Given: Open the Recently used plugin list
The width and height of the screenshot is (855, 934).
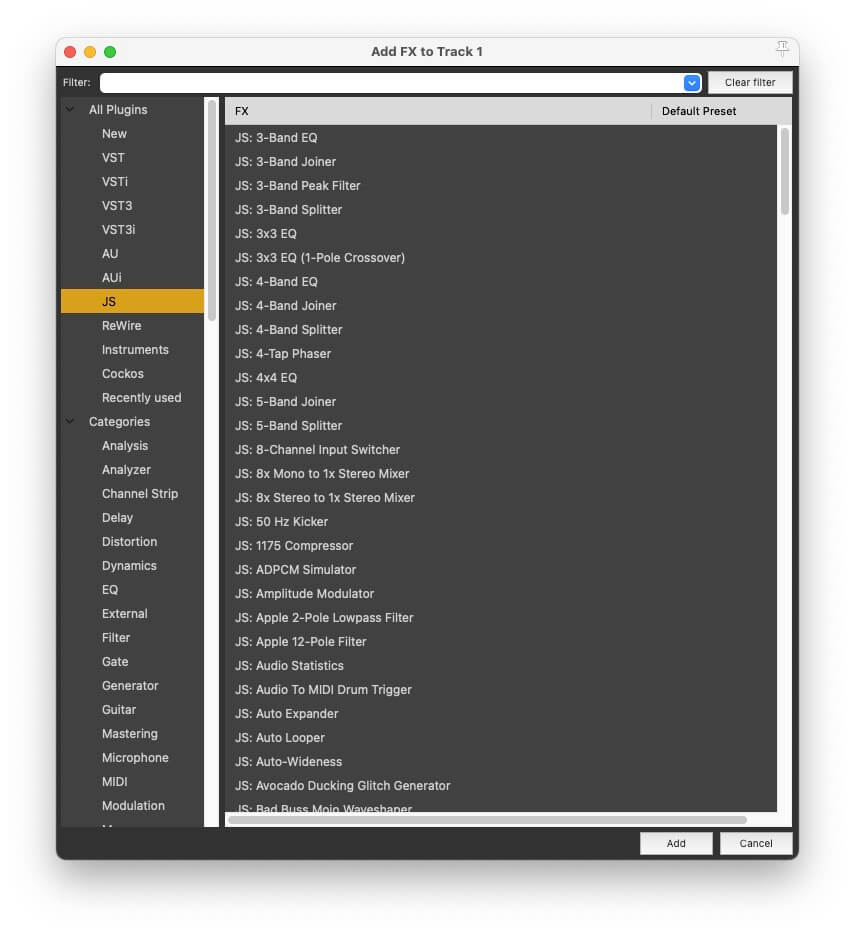Looking at the screenshot, I should 141,398.
